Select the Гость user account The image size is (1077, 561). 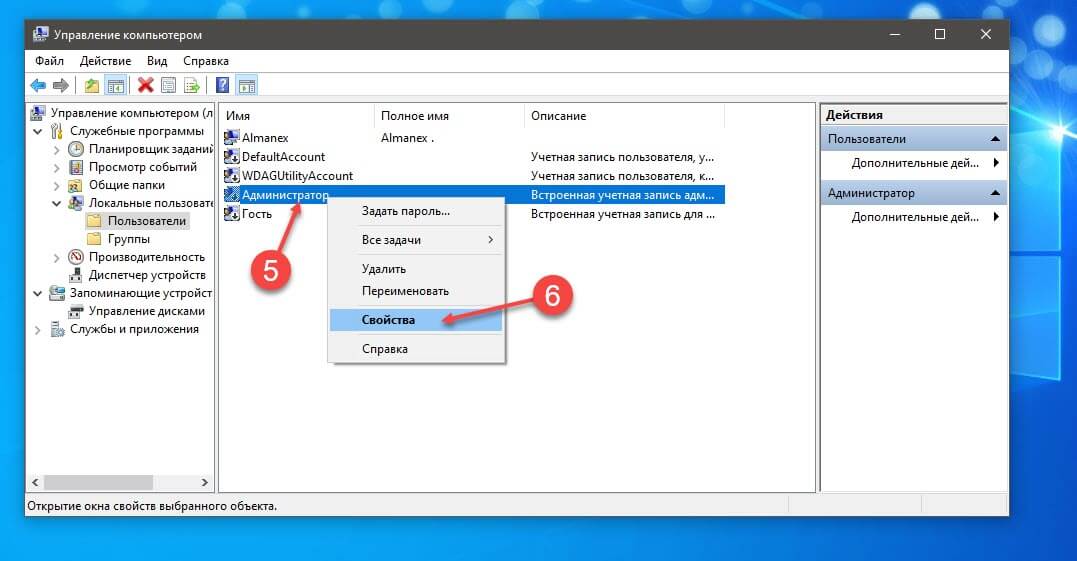click(x=257, y=214)
